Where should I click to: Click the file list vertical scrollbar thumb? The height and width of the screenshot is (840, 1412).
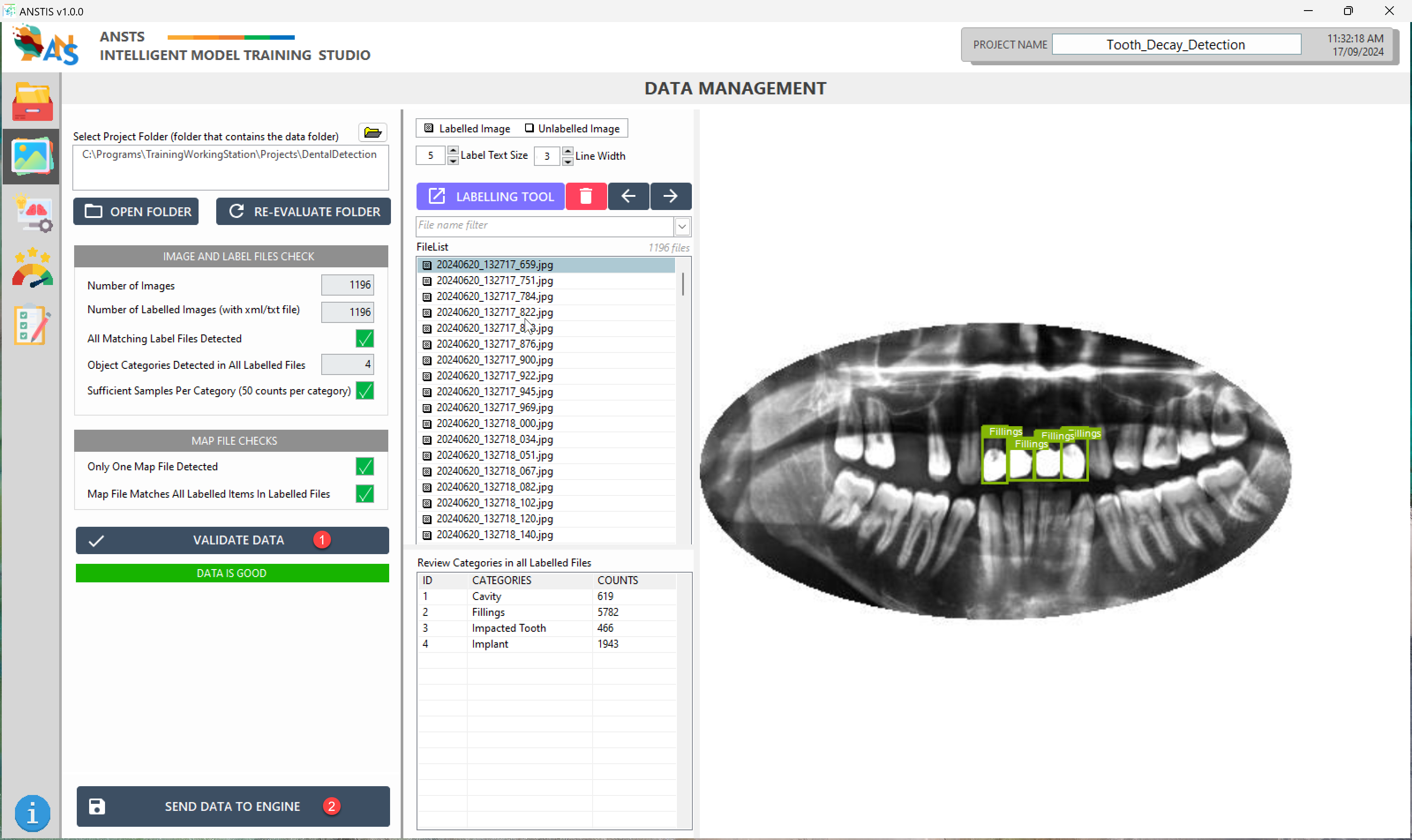(x=683, y=284)
